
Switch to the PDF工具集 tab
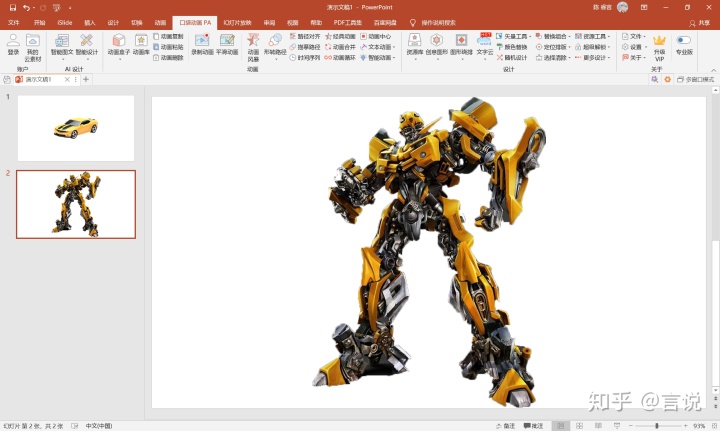tap(348, 22)
